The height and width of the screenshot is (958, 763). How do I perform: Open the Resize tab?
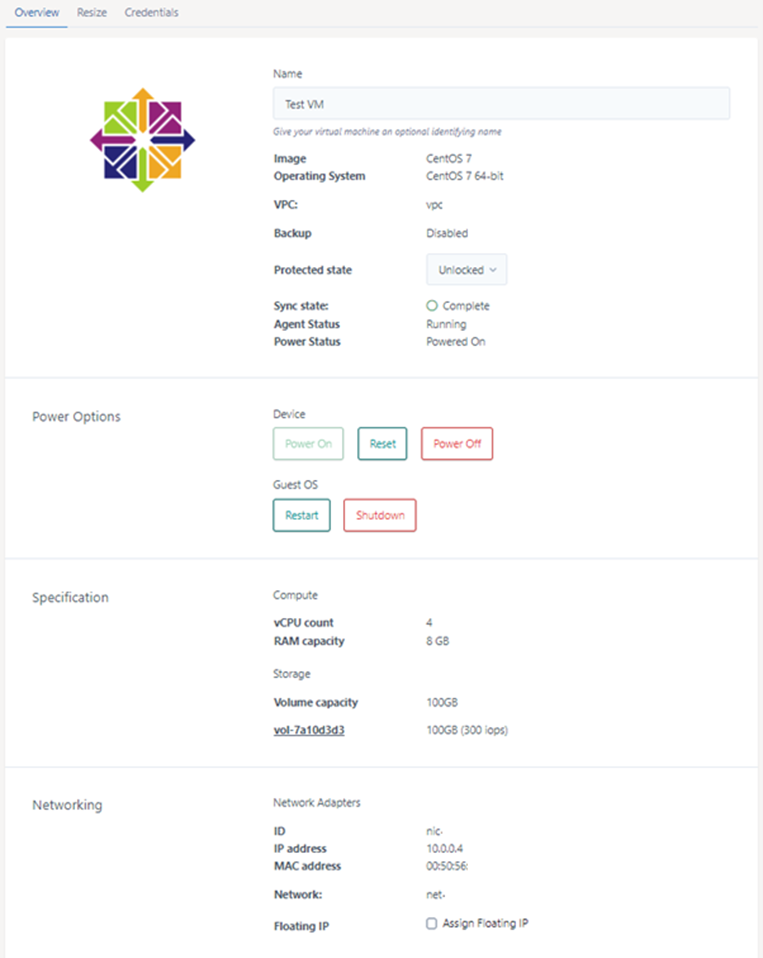(92, 13)
